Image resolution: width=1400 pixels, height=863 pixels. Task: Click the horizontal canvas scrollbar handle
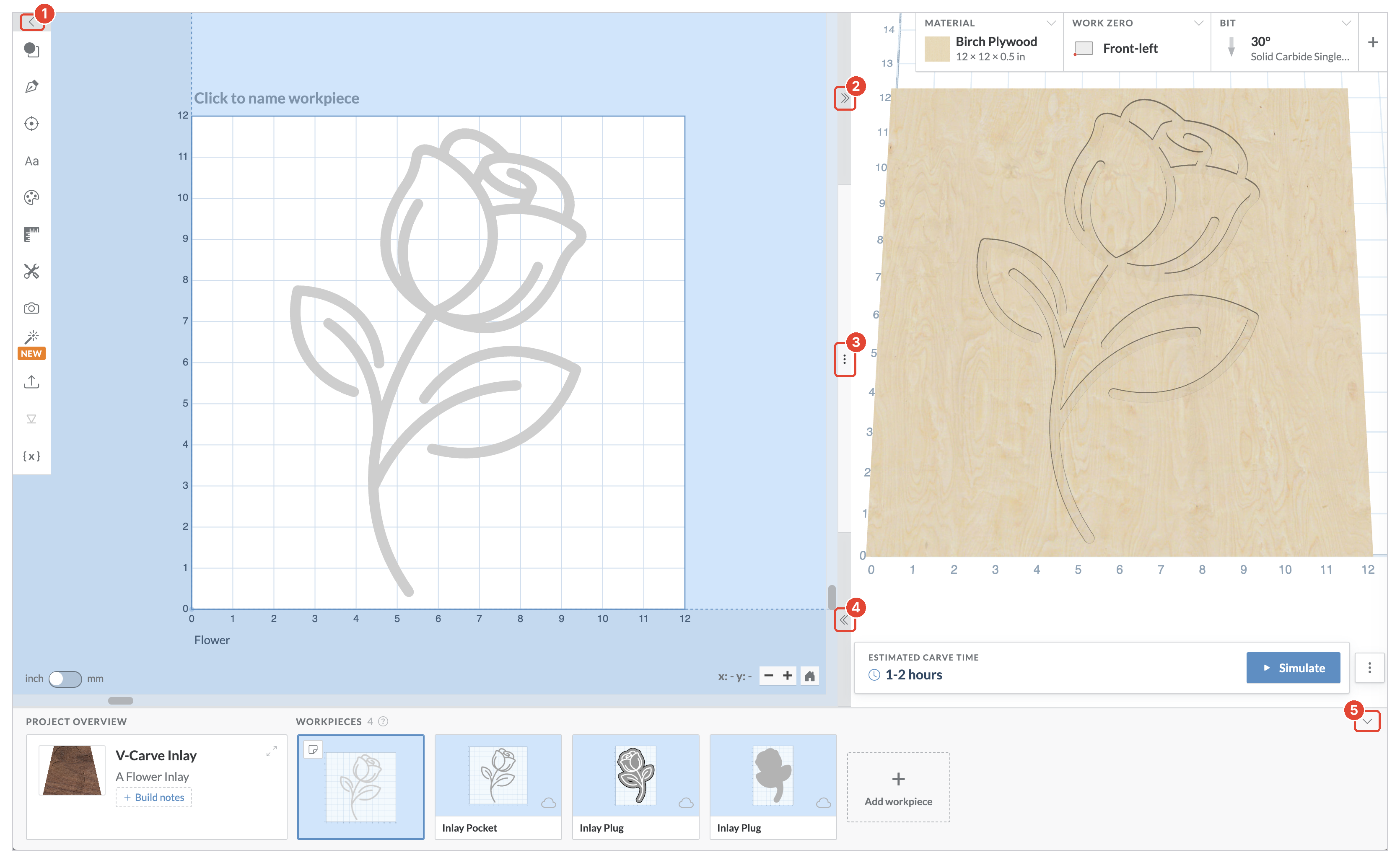[120, 700]
